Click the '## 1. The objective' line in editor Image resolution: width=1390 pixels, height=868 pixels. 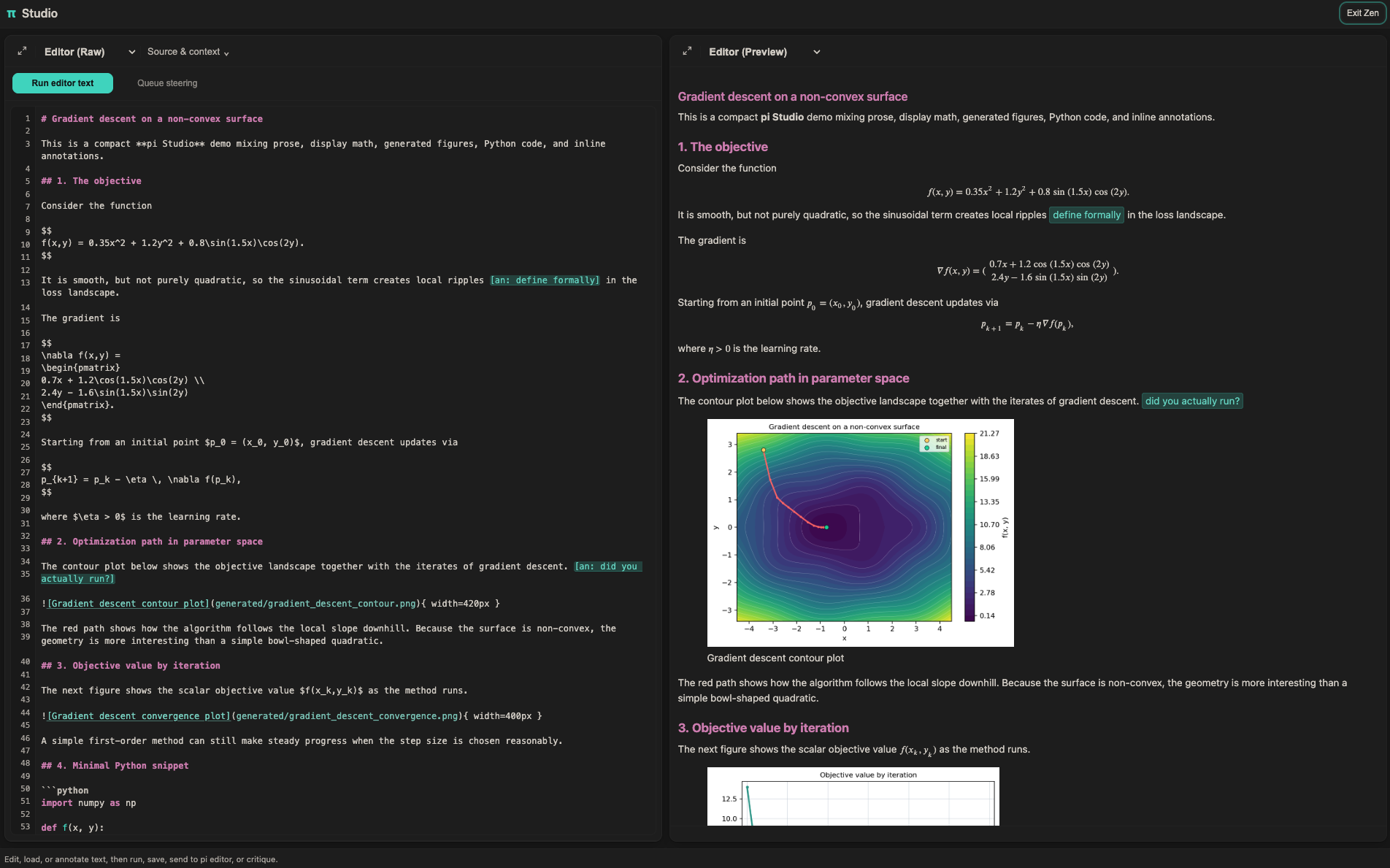point(91,181)
